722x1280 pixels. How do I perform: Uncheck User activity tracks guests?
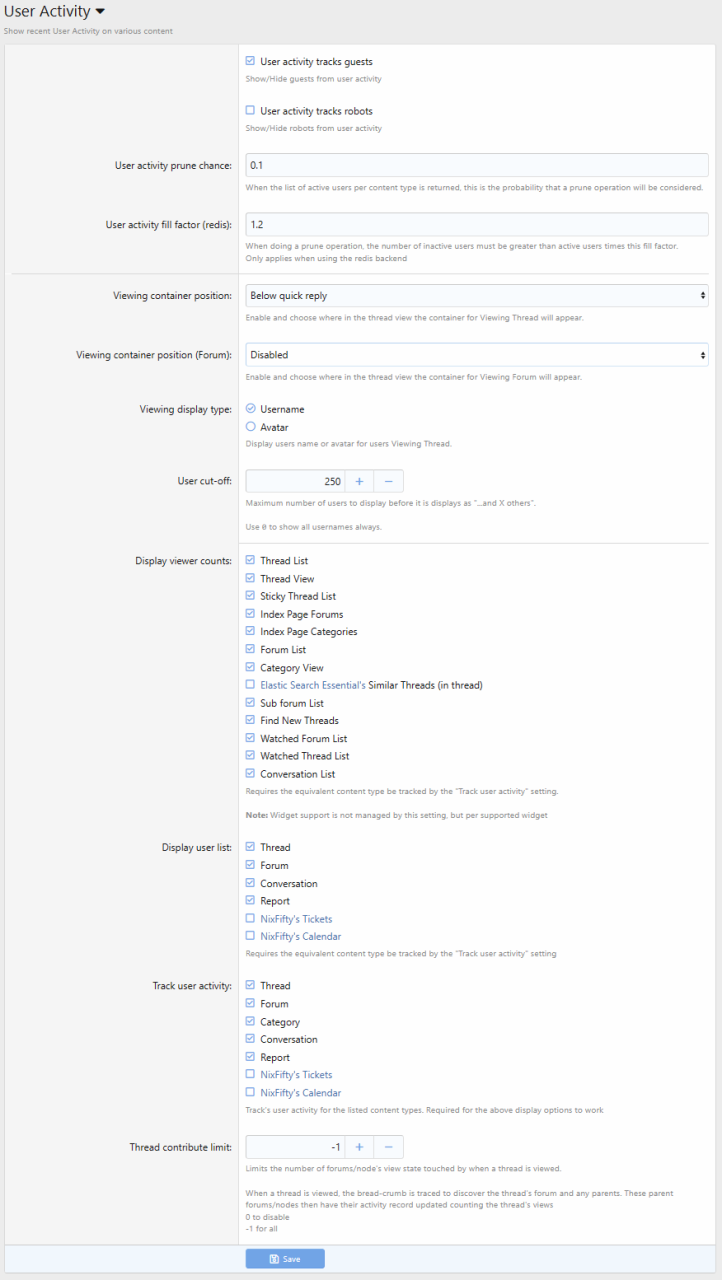click(x=250, y=61)
